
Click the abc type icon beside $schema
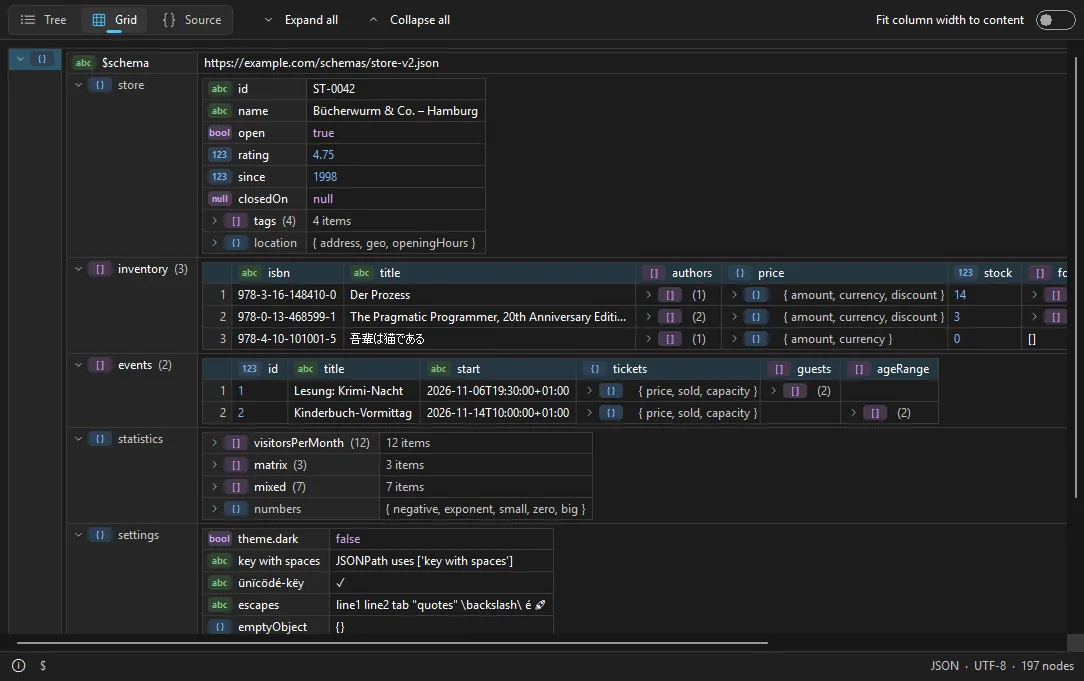(x=84, y=63)
